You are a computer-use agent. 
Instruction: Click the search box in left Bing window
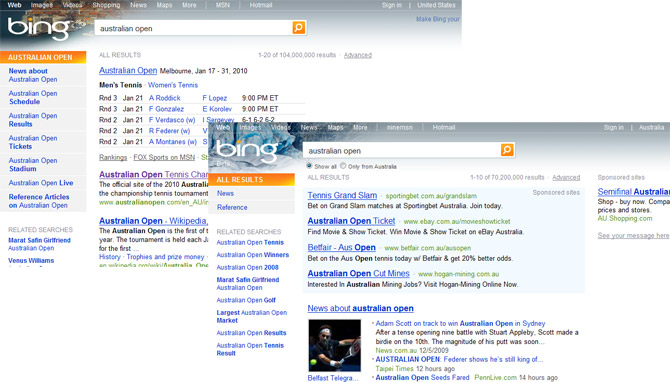194,28
